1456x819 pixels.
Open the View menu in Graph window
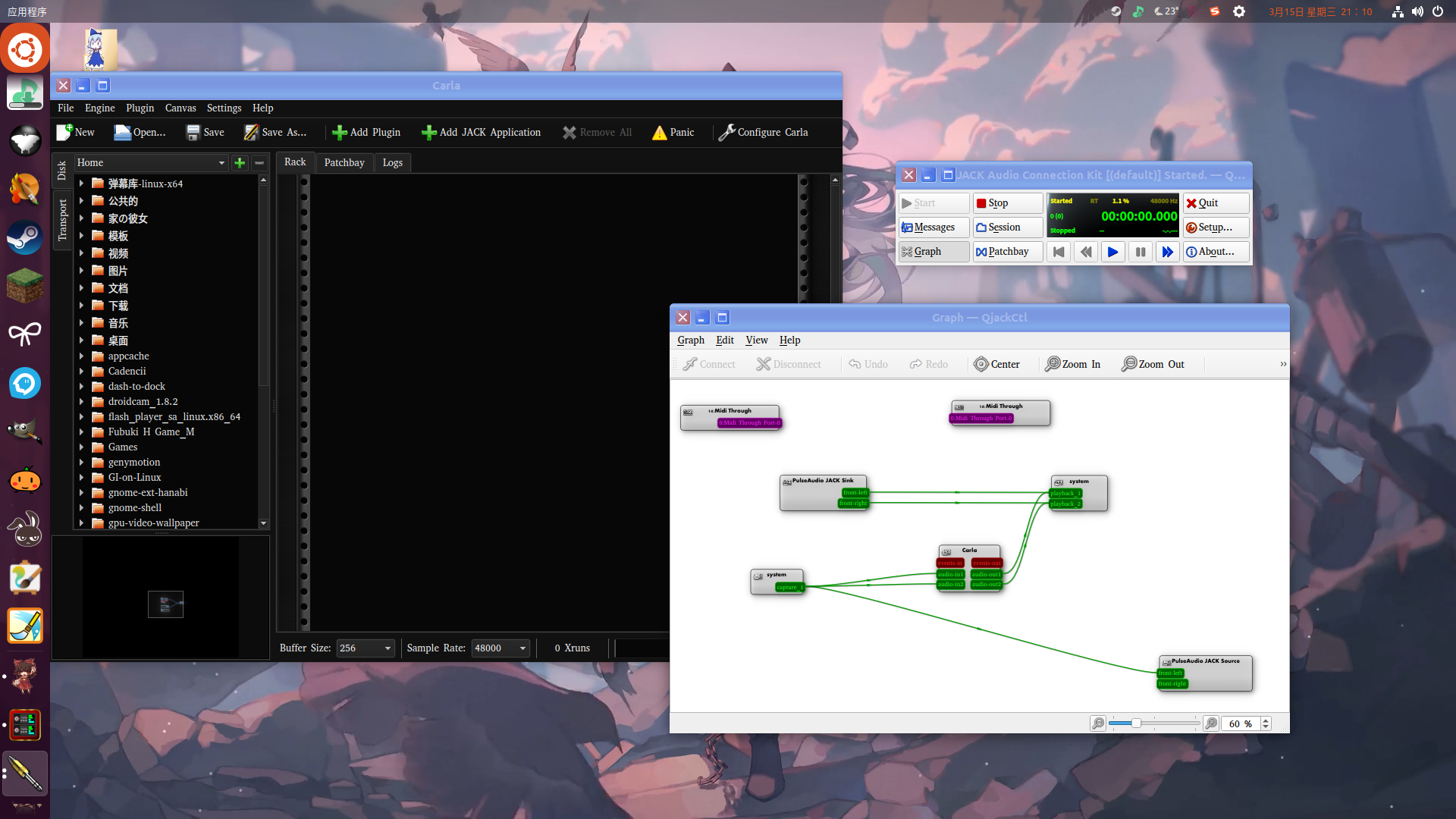(757, 340)
